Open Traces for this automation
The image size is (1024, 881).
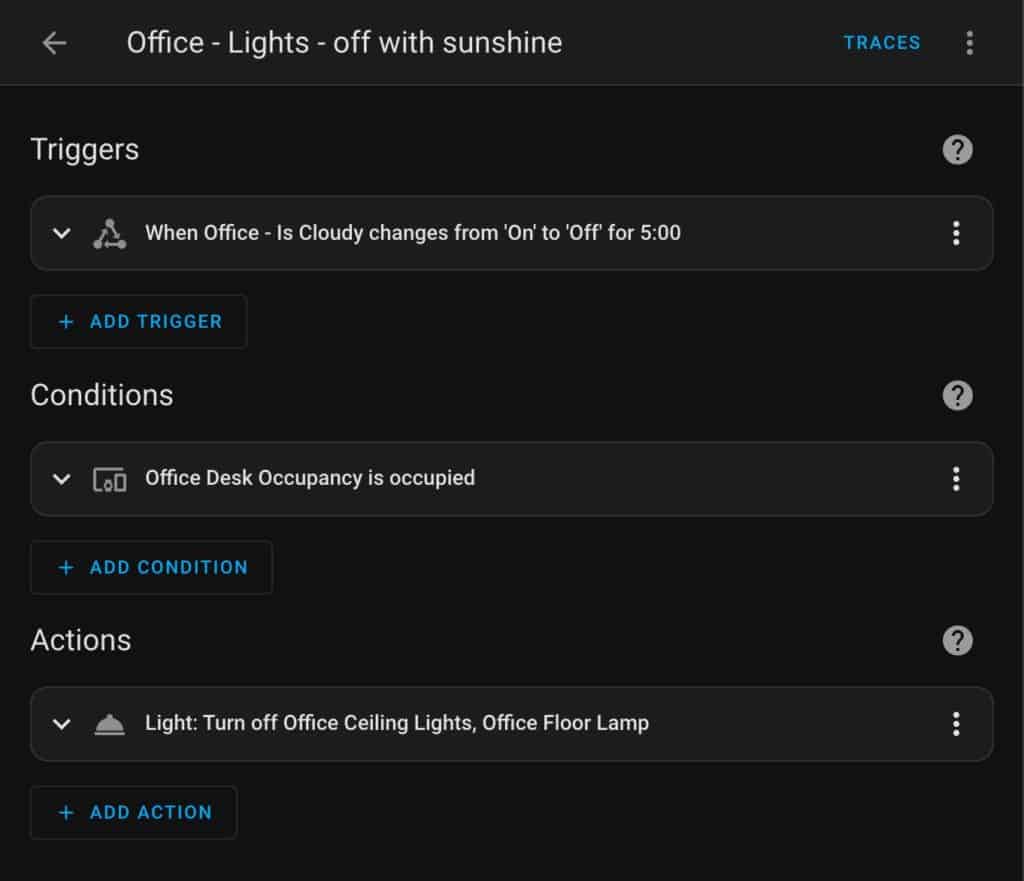tap(882, 43)
